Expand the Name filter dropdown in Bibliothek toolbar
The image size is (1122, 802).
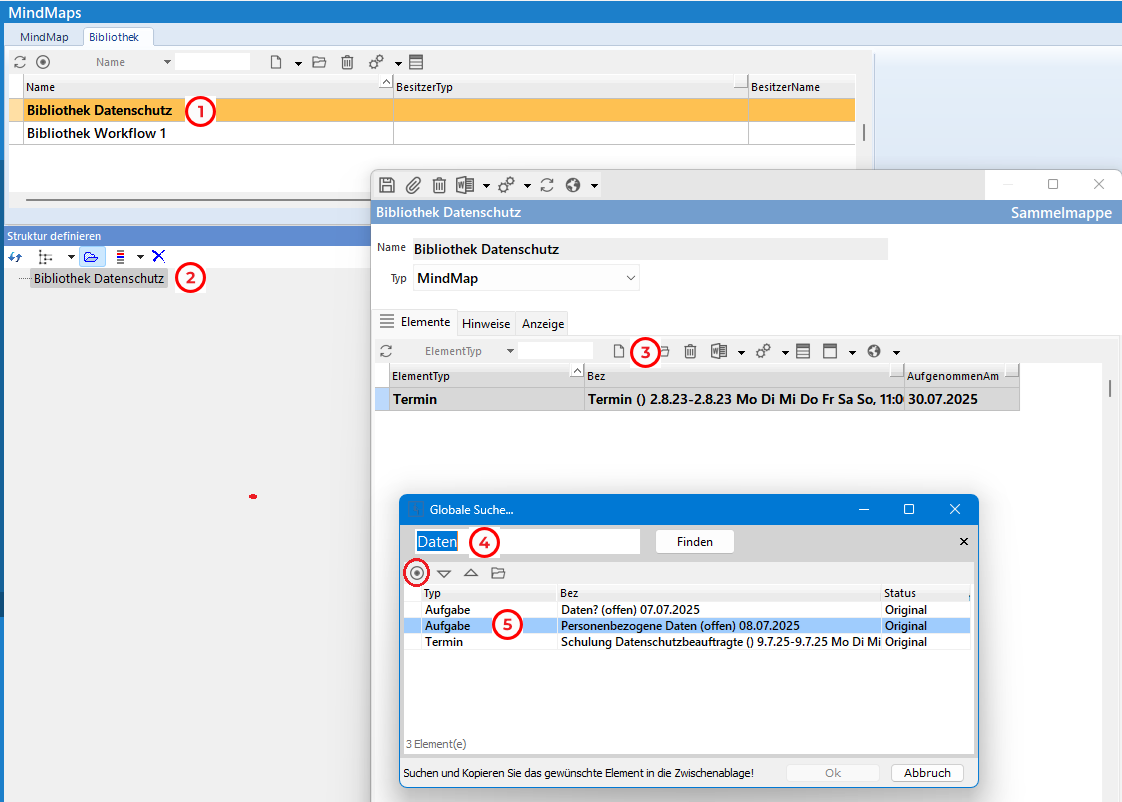[x=167, y=62]
